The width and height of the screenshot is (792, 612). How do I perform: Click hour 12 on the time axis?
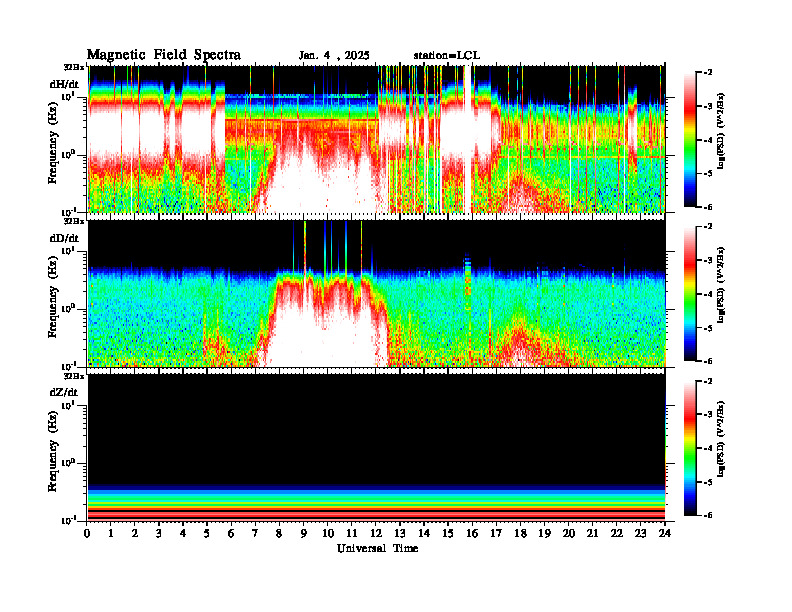pos(376,533)
